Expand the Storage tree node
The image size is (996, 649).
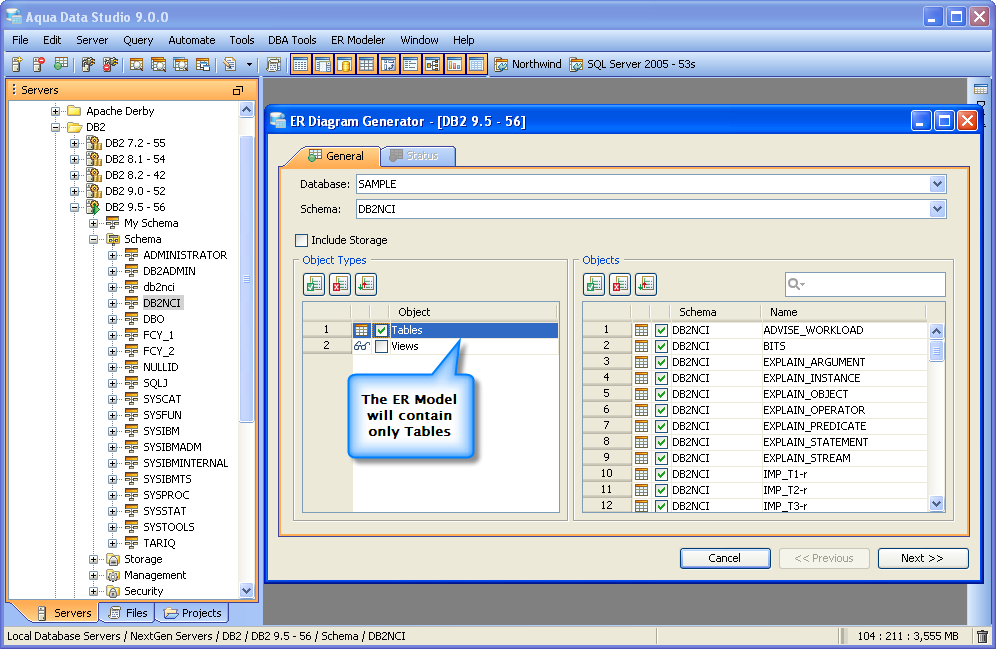pos(93,559)
